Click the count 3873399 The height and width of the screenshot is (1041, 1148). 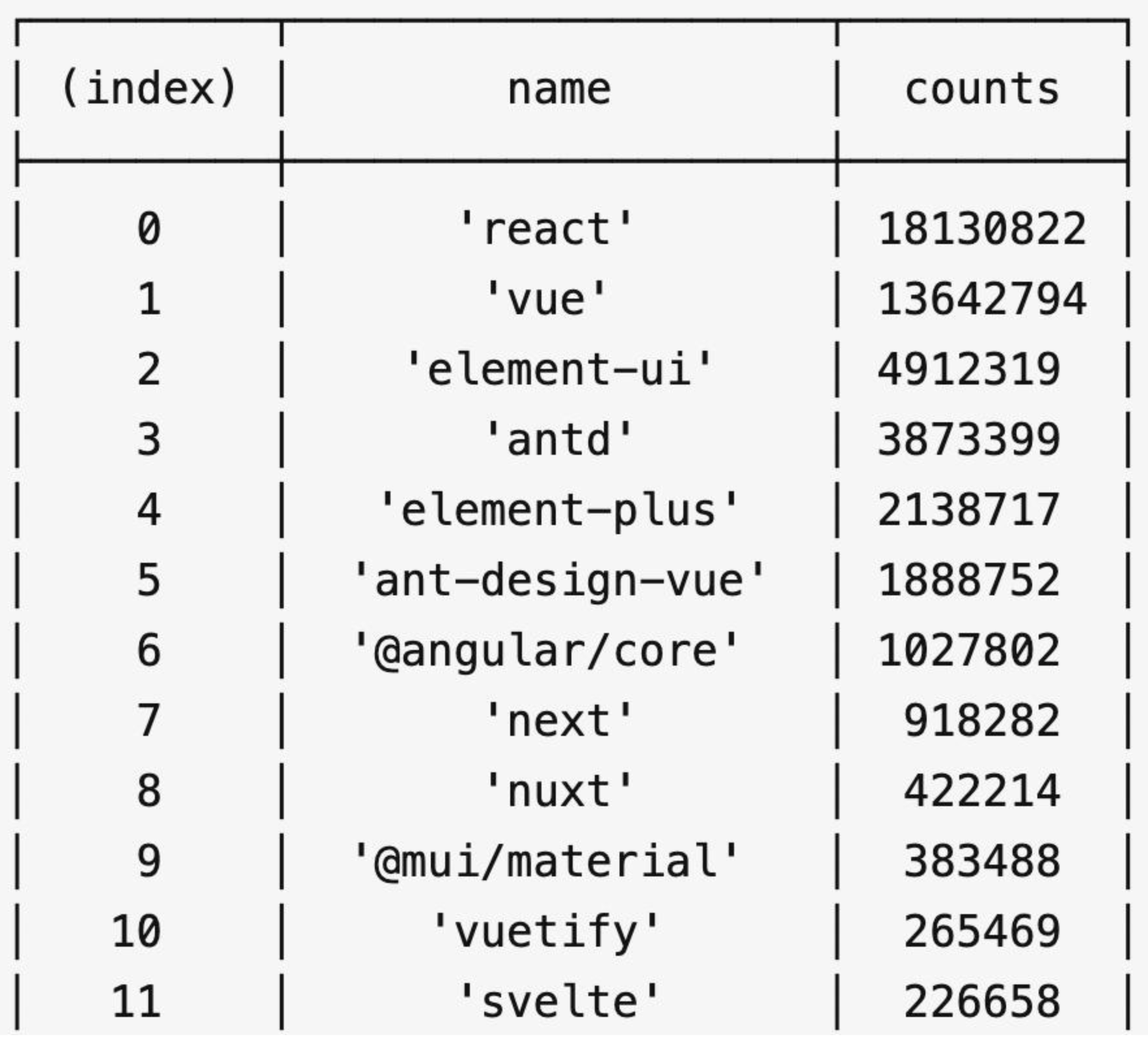(969, 440)
